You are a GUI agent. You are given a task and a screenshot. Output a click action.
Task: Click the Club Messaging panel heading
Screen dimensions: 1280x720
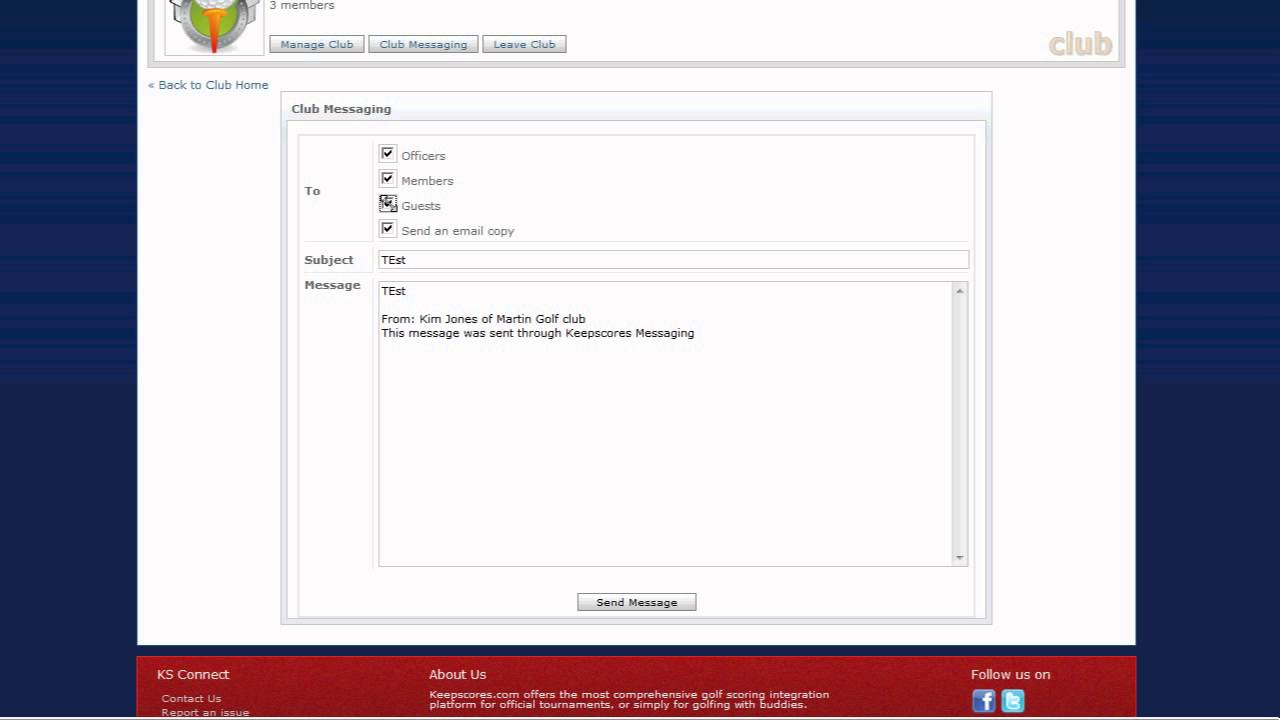[341, 109]
